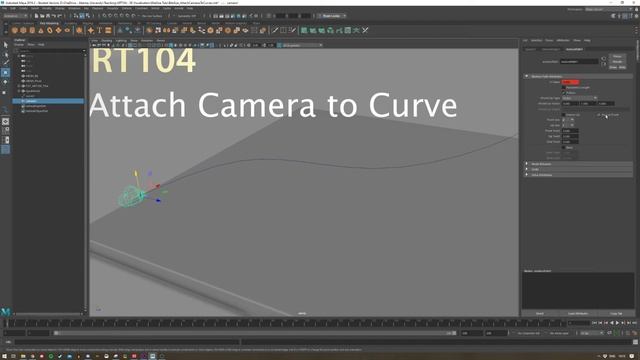
Task: Click the red U Value field
Action: click(570, 82)
